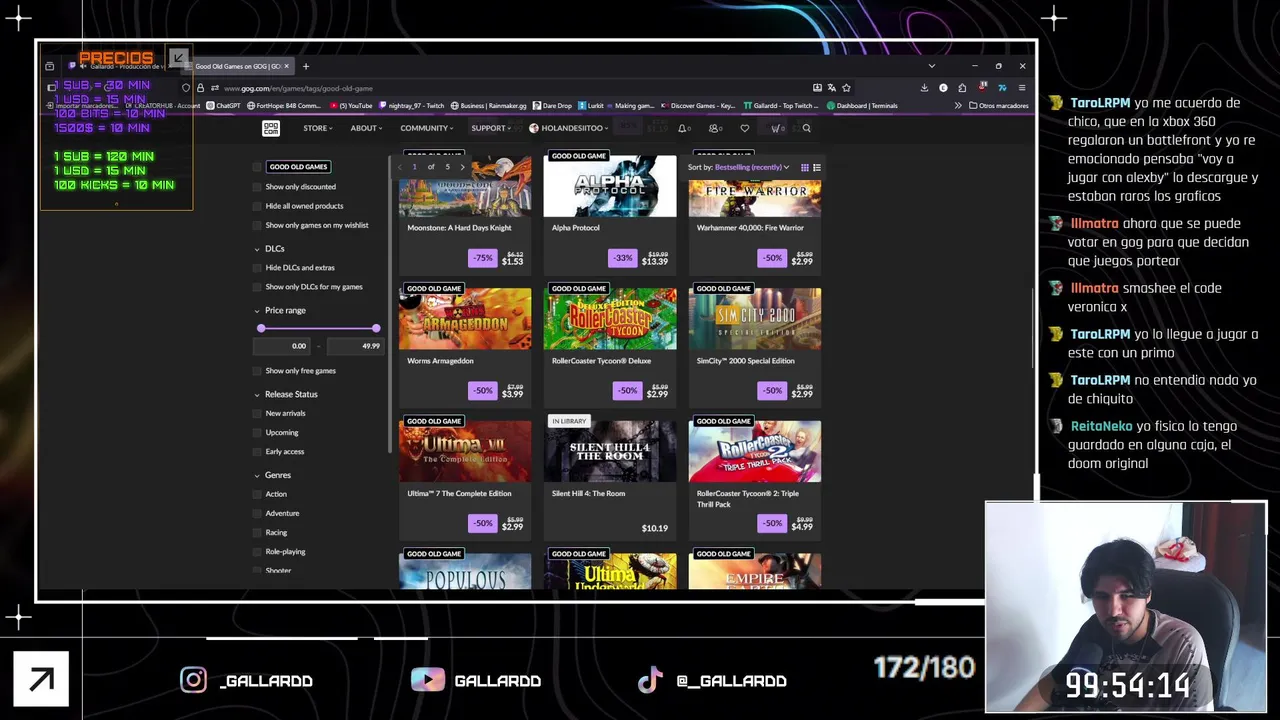This screenshot has height=720, width=1280.
Task: Open the COMMUNITY menu
Action: coord(427,128)
